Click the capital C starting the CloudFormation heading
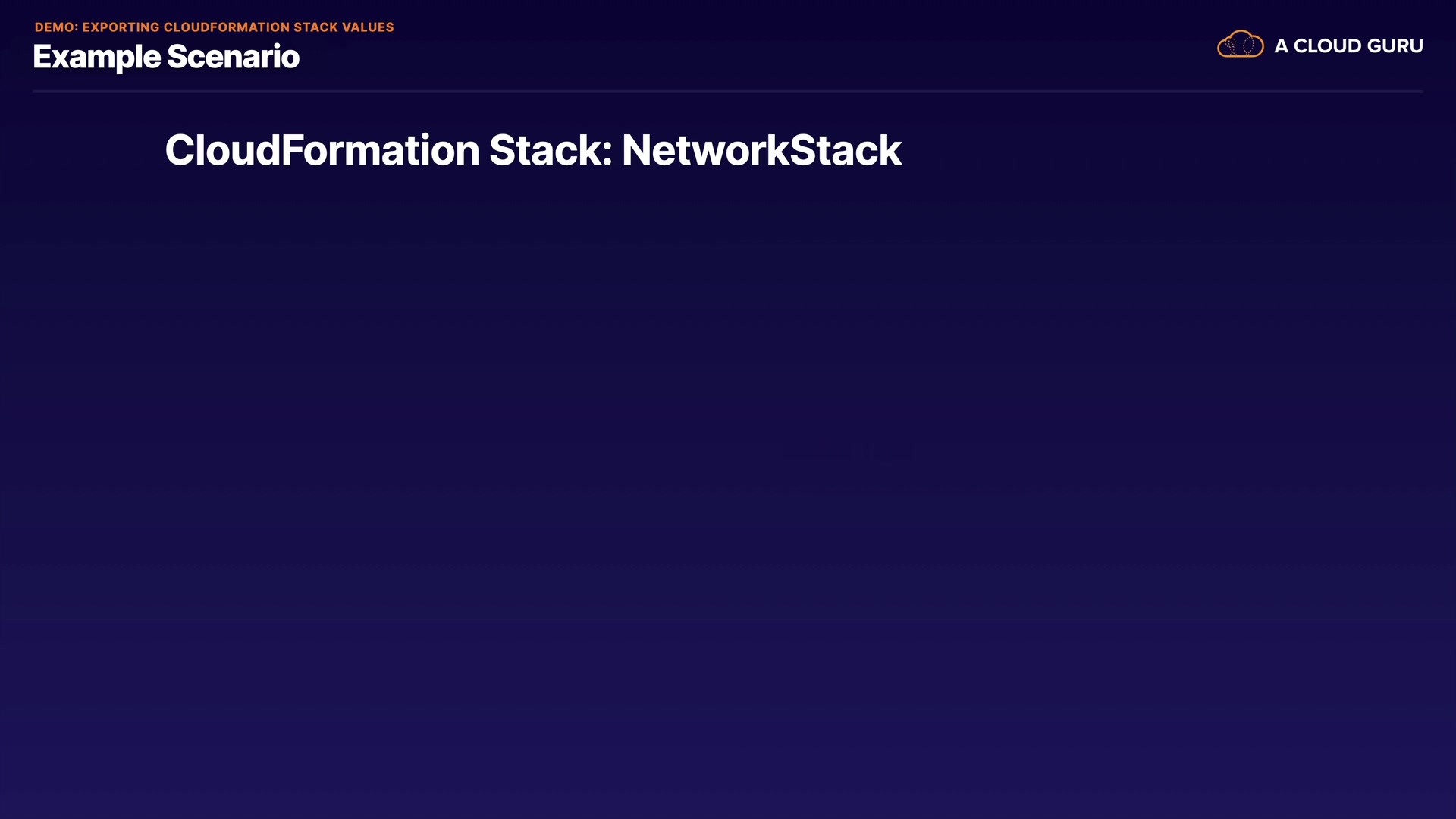This screenshot has height=819, width=1456. pyautogui.click(x=180, y=150)
